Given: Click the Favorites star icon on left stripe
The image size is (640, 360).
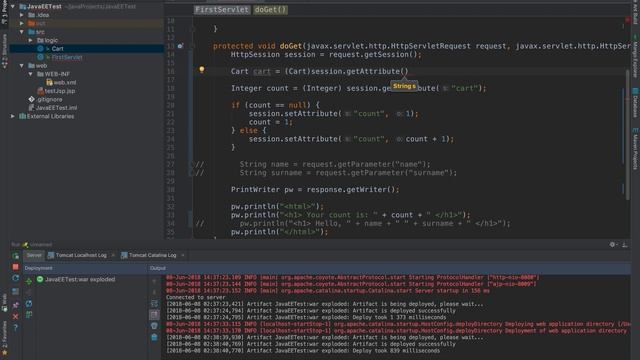Looking at the screenshot, I should (x=4, y=352).
